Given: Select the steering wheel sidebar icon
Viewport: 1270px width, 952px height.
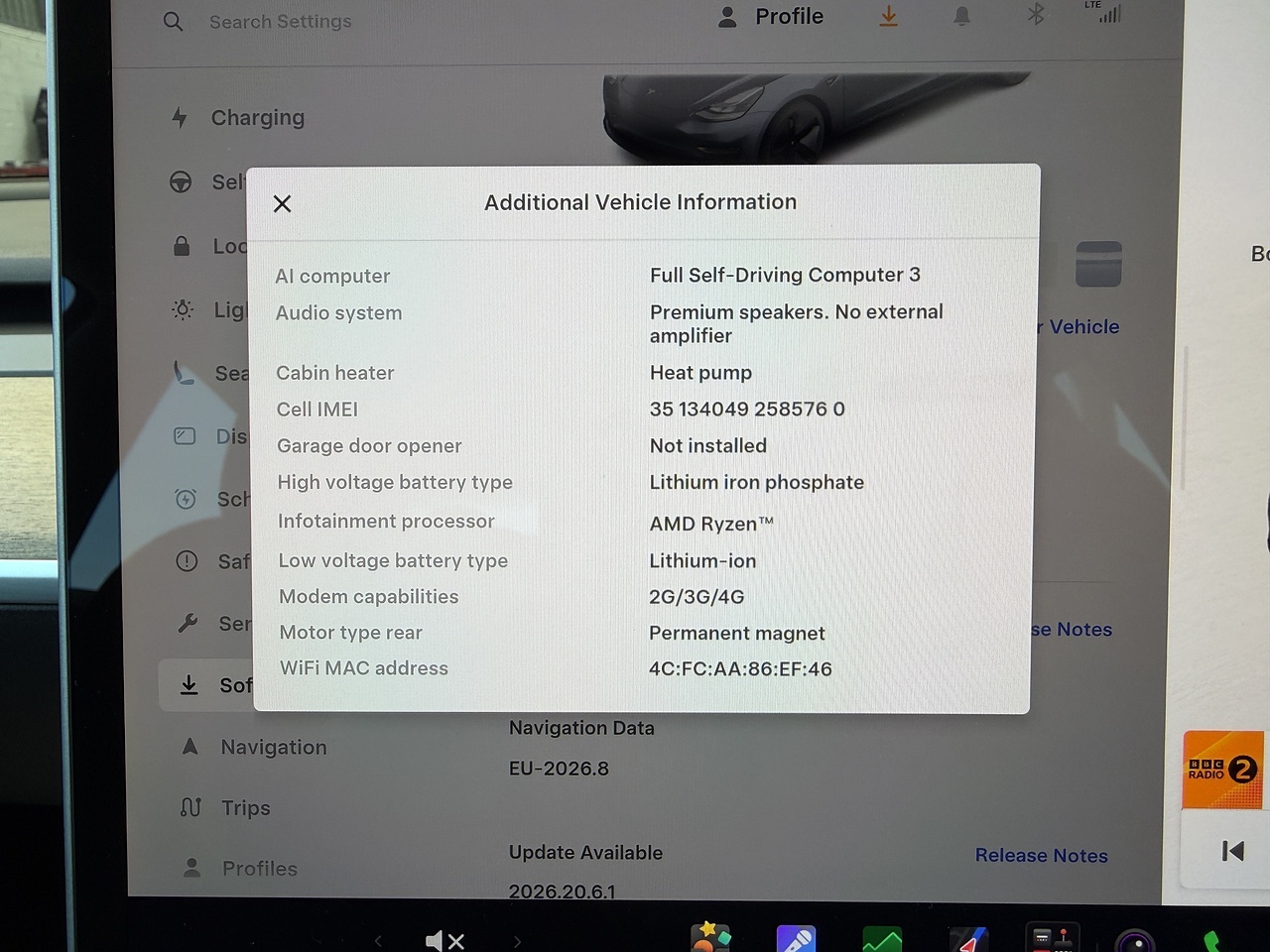Looking at the screenshot, I should [181, 181].
